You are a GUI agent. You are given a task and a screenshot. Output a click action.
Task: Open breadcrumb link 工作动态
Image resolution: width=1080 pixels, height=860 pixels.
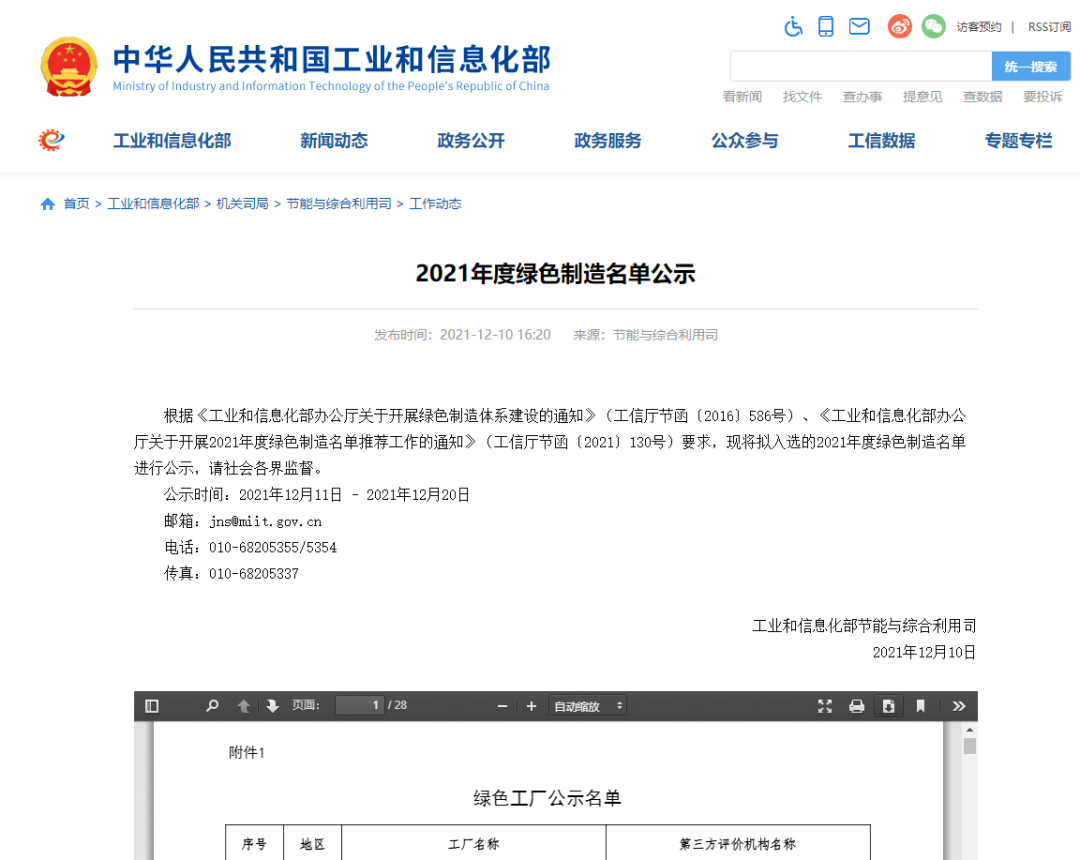pyautogui.click(x=435, y=204)
